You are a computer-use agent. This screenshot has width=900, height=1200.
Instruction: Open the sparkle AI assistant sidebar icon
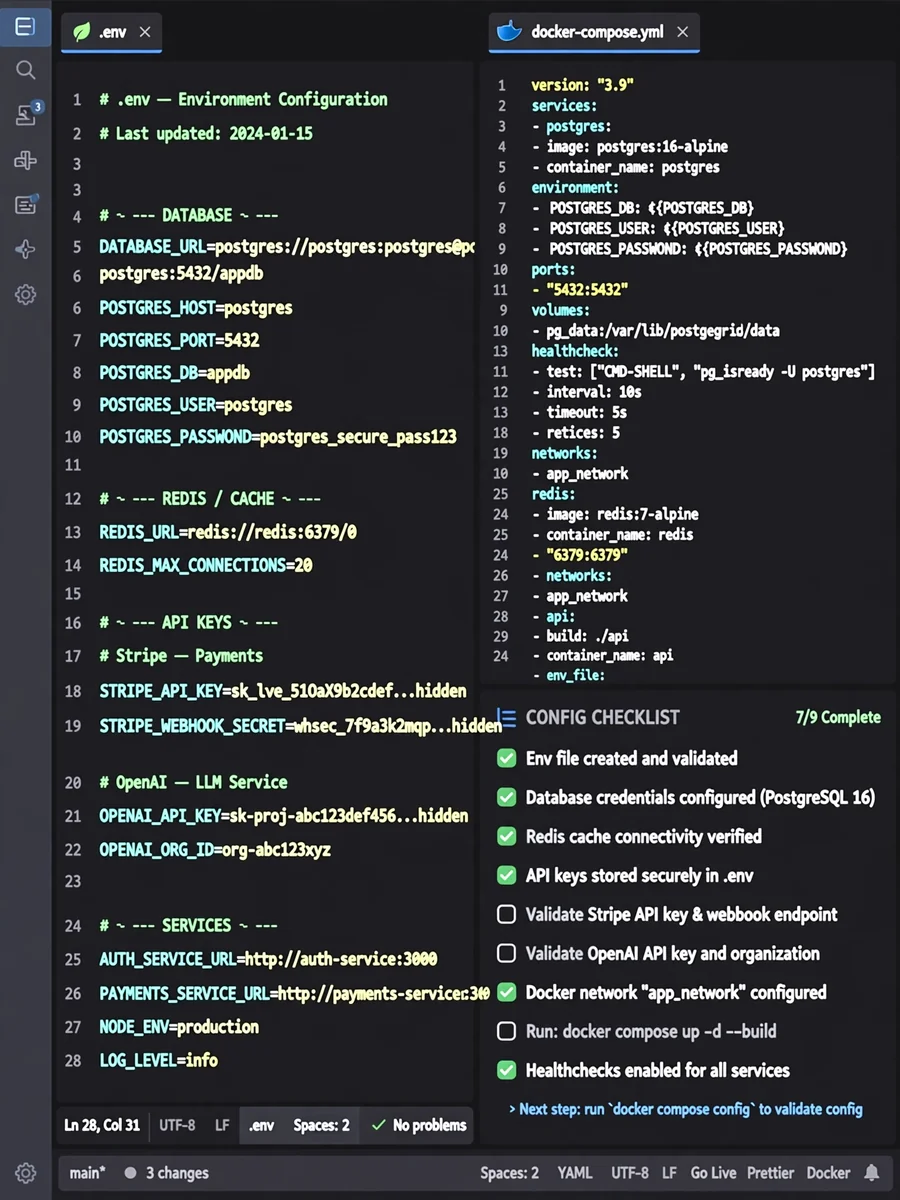click(25, 250)
